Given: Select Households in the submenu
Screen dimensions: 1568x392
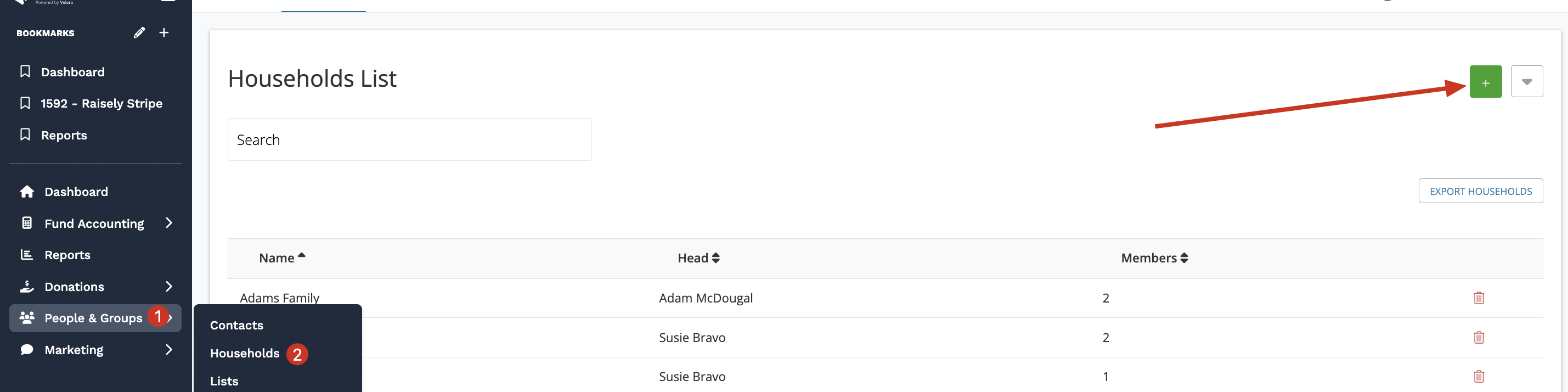Looking at the screenshot, I should click(x=244, y=354).
